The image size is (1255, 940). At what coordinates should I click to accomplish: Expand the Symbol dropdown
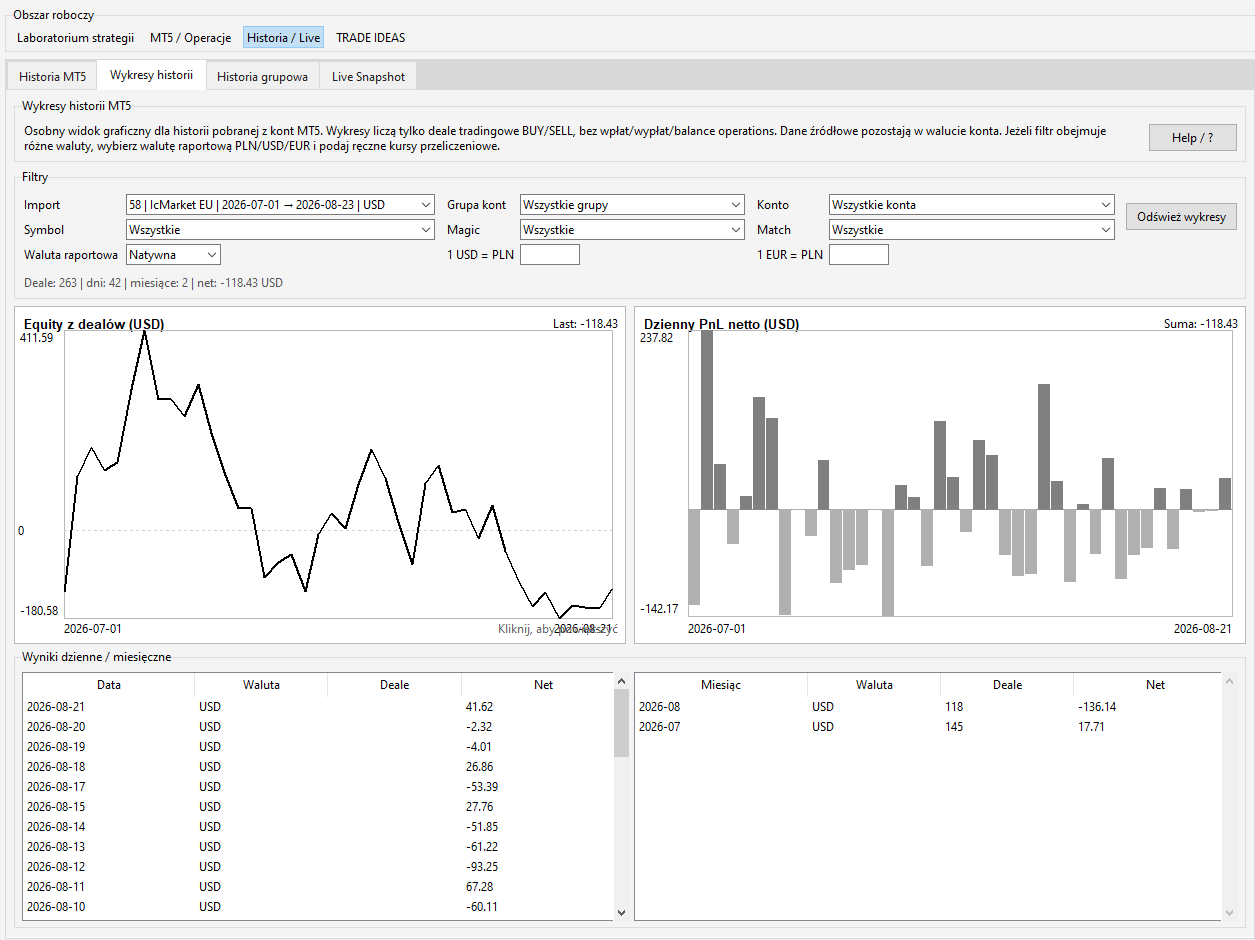coord(280,230)
